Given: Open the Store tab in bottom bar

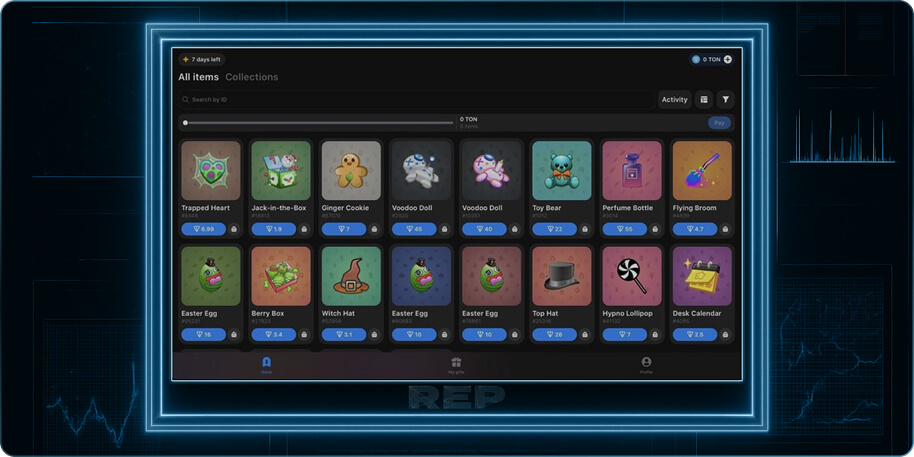Looking at the screenshot, I should point(266,365).
